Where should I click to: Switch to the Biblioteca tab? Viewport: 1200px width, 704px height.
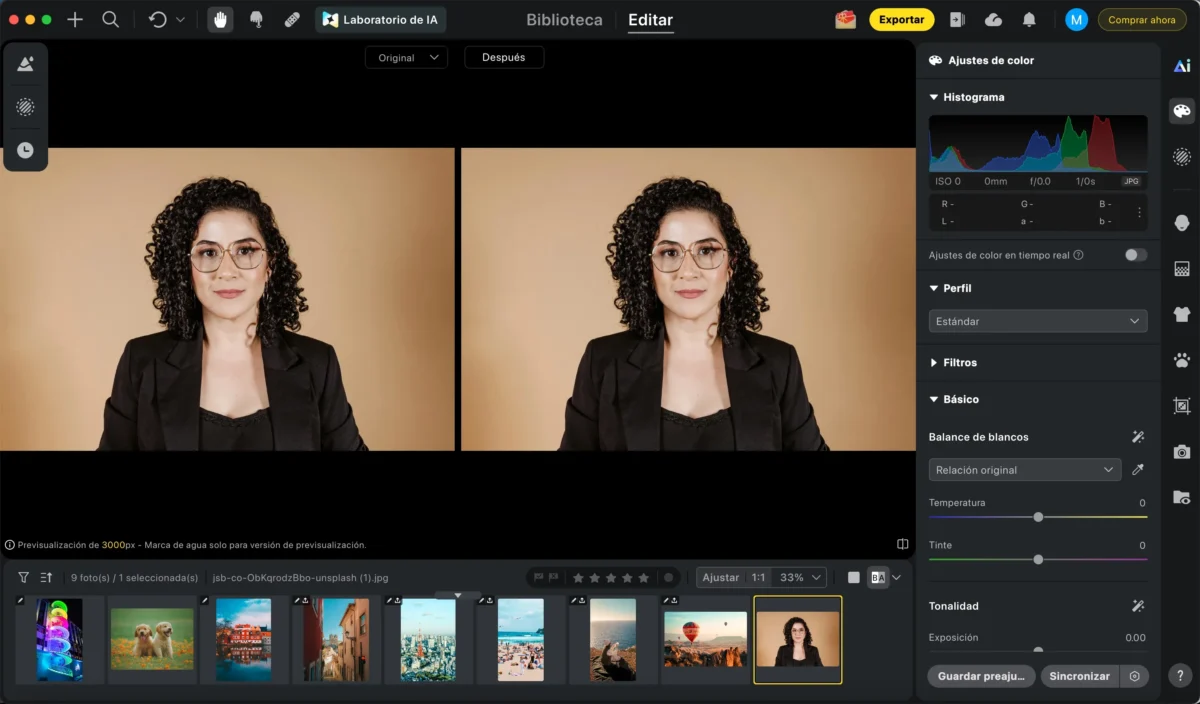pos(564,19)
